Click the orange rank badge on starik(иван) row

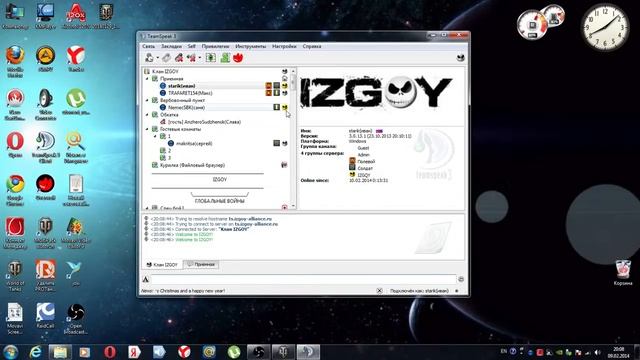coord(269,86)
